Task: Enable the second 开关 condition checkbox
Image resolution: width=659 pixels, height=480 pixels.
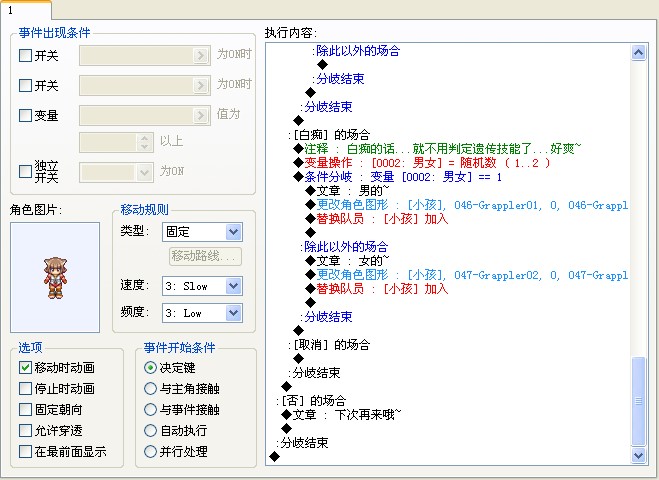Action: tap(25, 86)
